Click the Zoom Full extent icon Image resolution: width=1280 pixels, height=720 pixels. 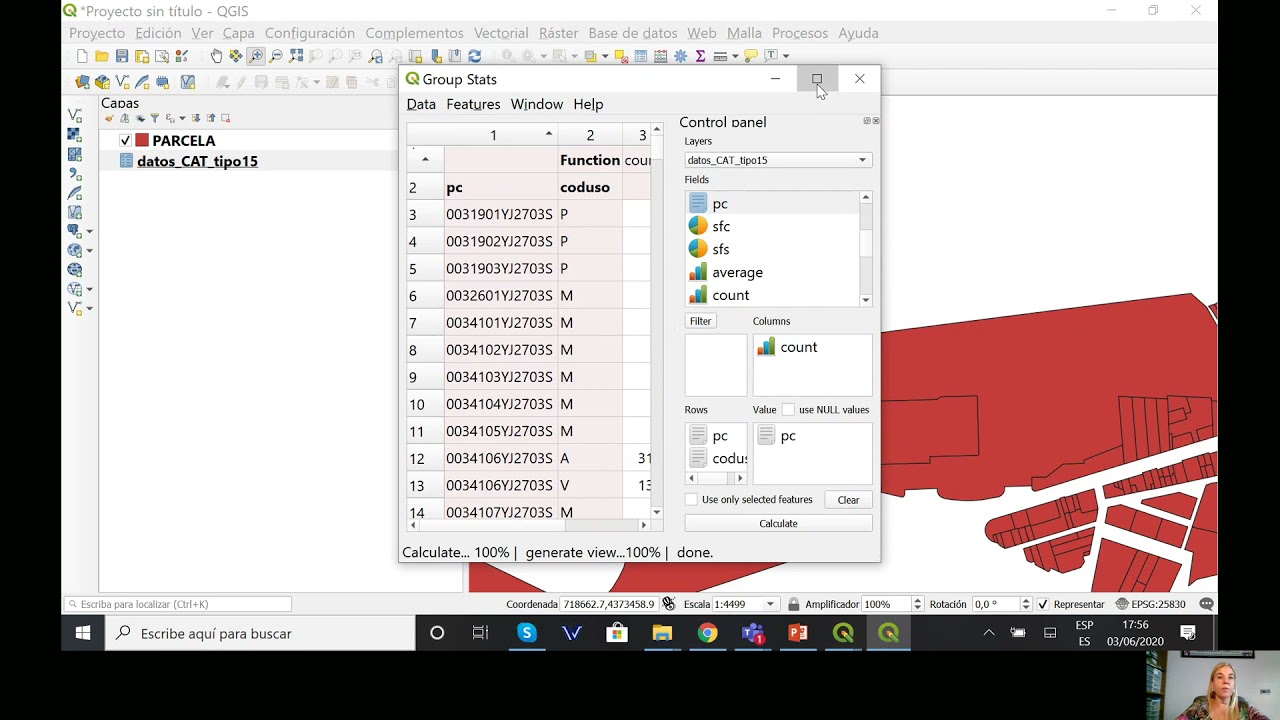296,56
